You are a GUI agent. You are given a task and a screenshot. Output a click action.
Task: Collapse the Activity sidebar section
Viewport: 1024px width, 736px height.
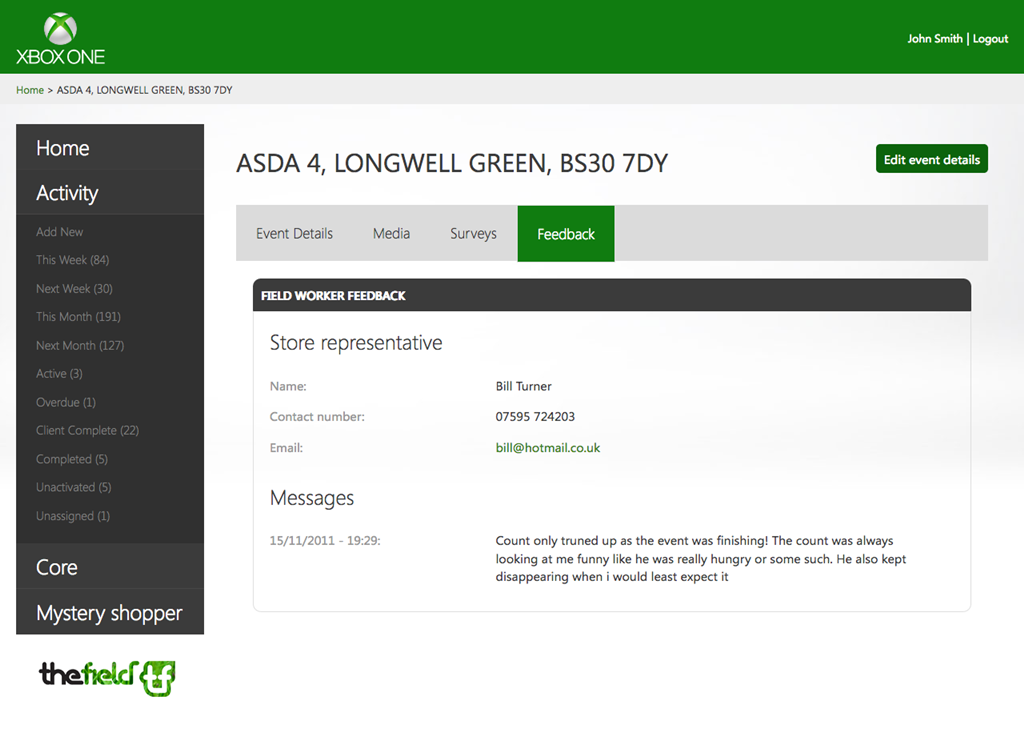click(x=67, y=193)
